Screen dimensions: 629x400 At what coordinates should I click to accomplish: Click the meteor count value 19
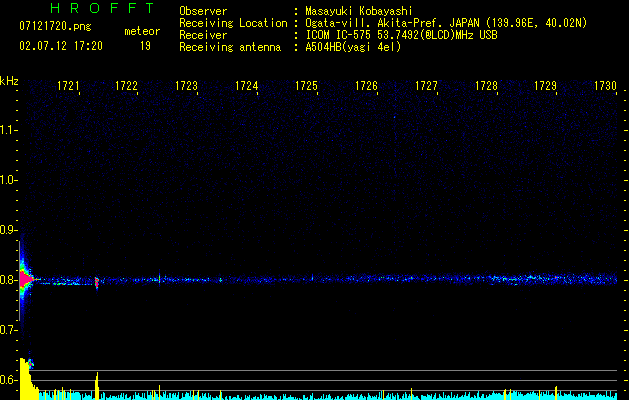coord(145,46)
